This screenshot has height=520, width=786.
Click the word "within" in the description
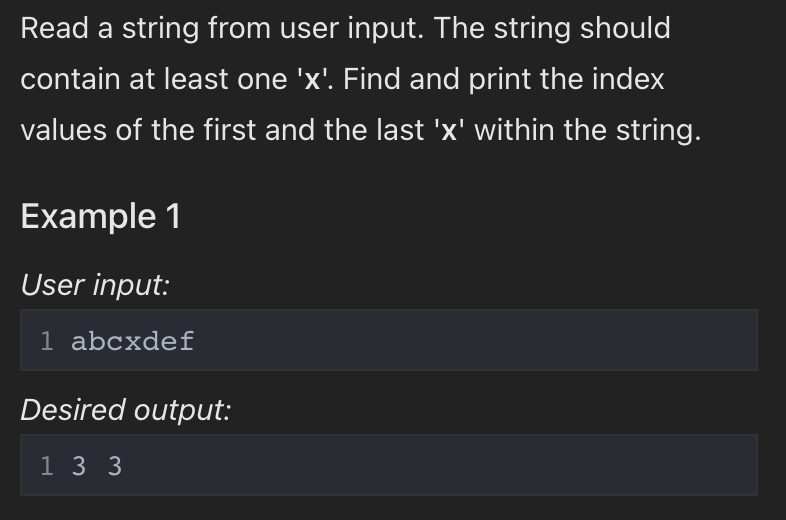514,130
